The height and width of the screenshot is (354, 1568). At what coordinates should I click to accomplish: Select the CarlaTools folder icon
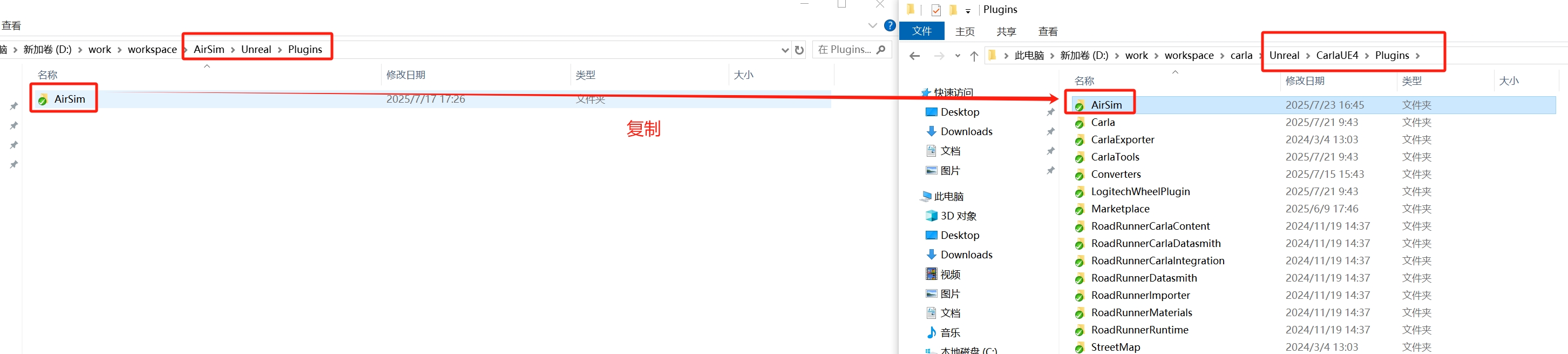point(1079,157)
